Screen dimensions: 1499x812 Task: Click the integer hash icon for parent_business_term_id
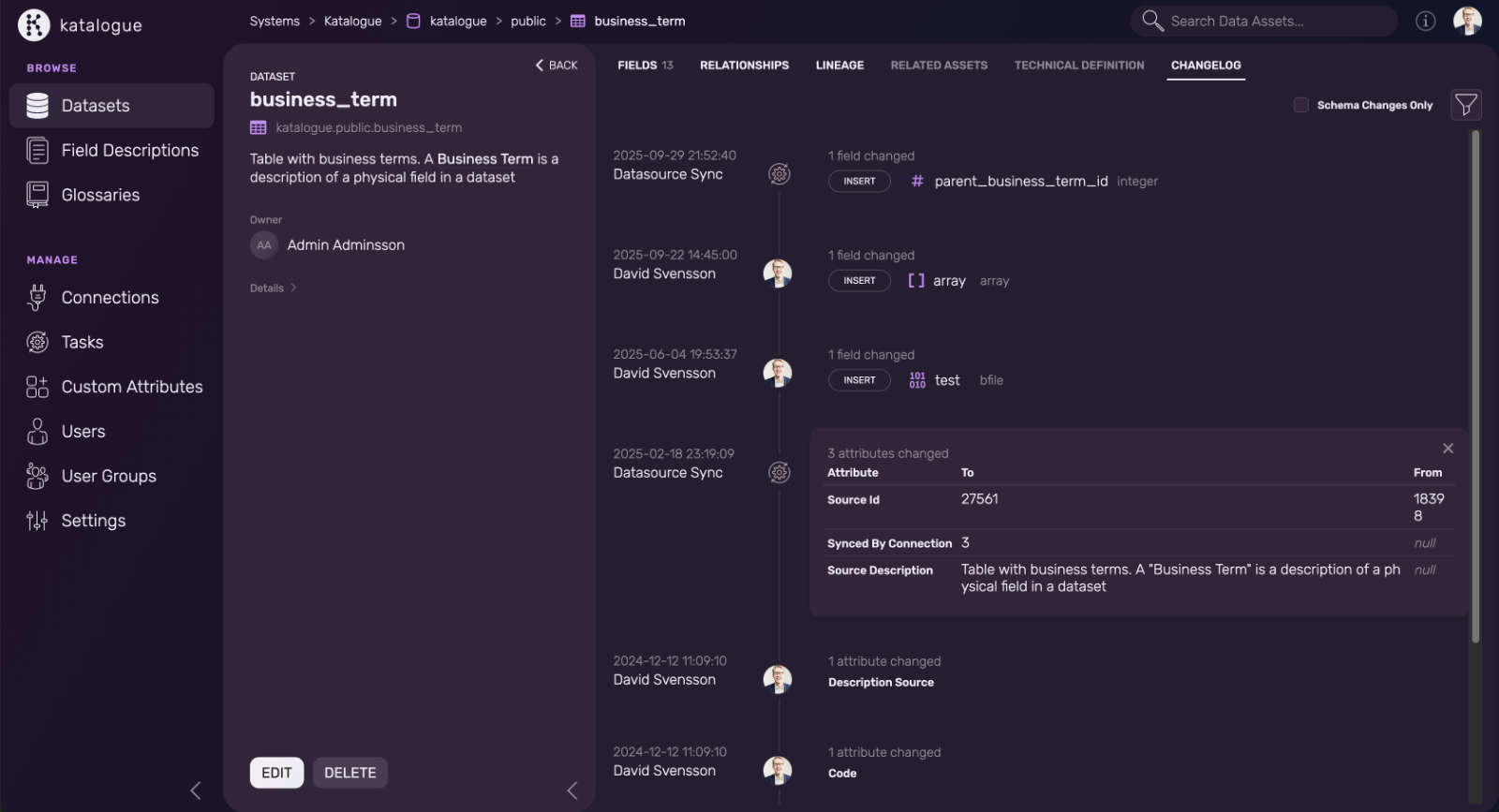pyautogui.click(x=917, y=181)
